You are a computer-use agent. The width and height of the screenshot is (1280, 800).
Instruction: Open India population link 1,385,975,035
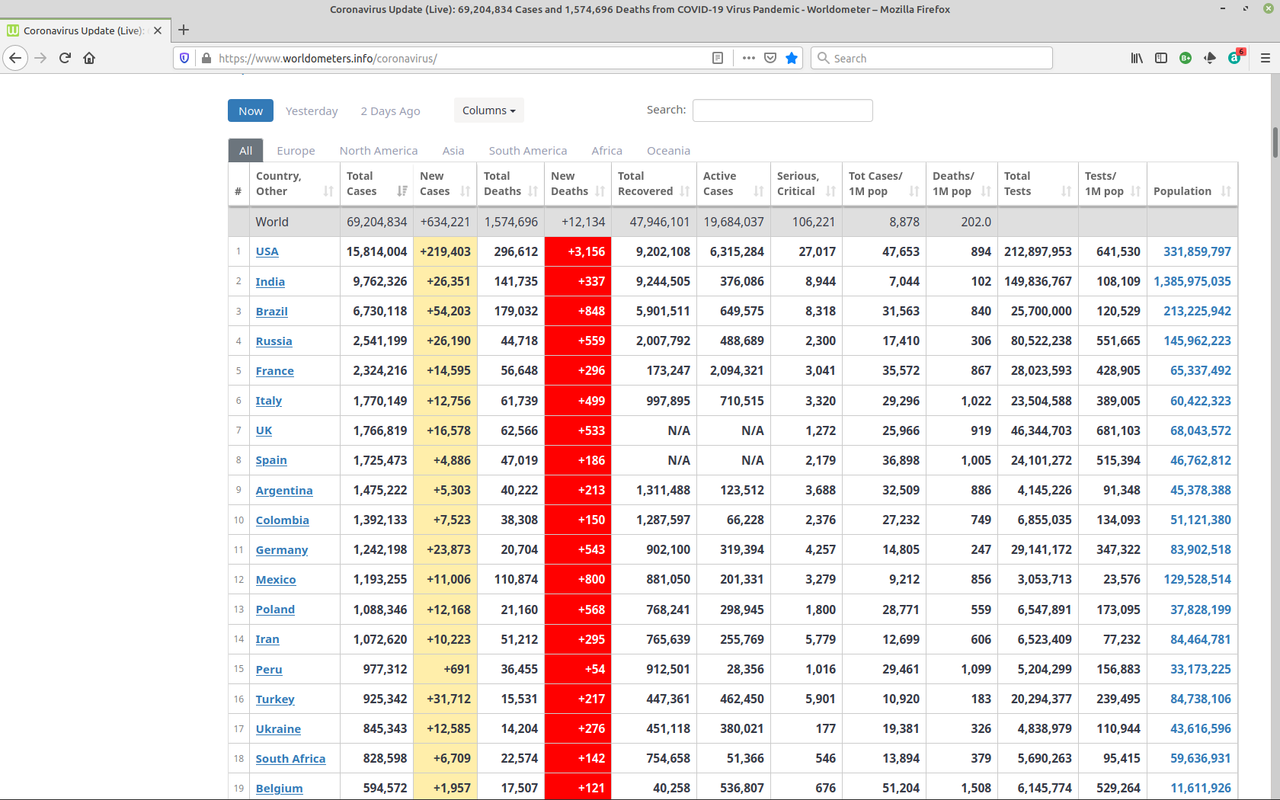pyautogui.click(x=1192, y=281)
